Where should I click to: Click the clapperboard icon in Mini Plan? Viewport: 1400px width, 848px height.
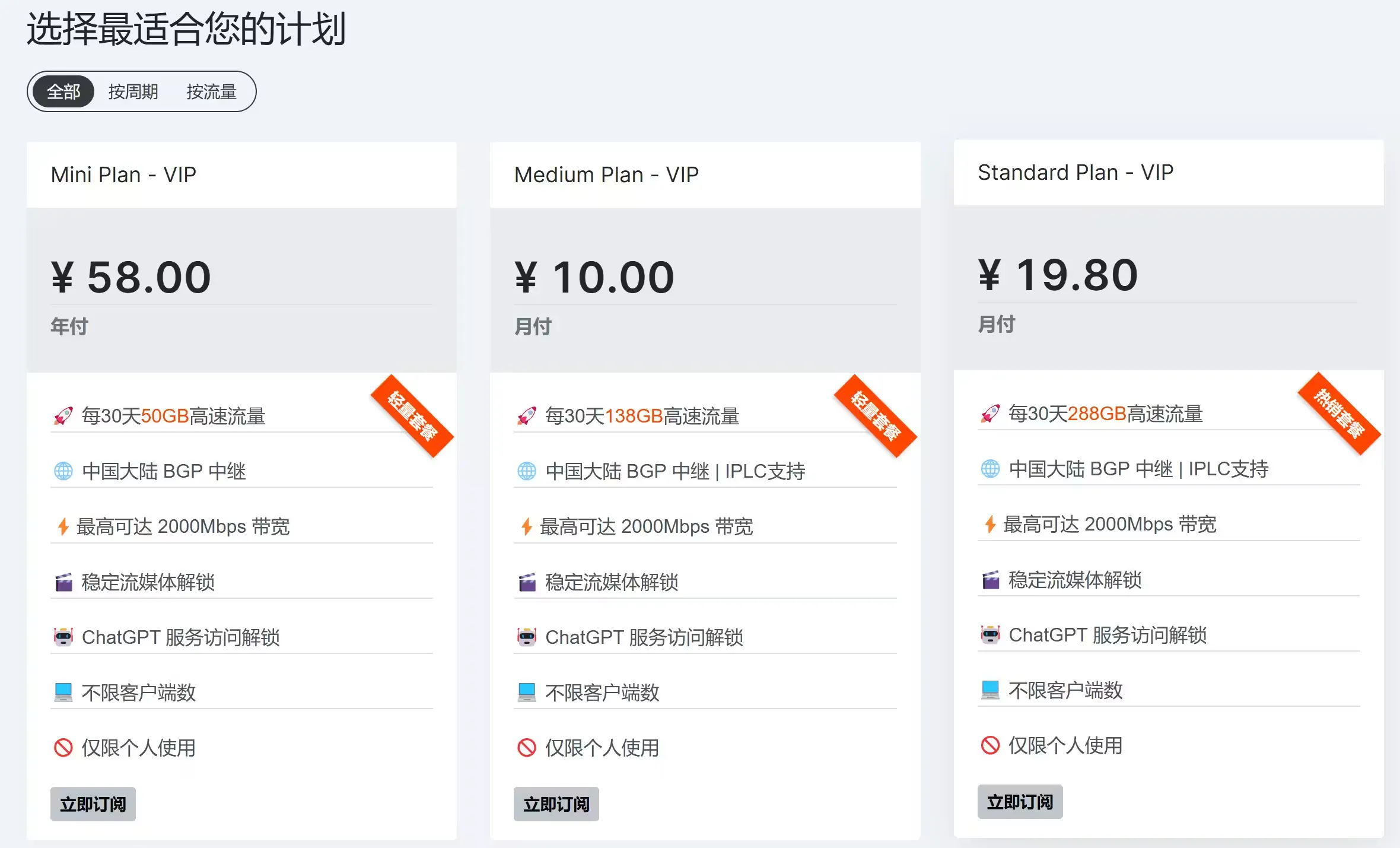[x=63, y=582]
